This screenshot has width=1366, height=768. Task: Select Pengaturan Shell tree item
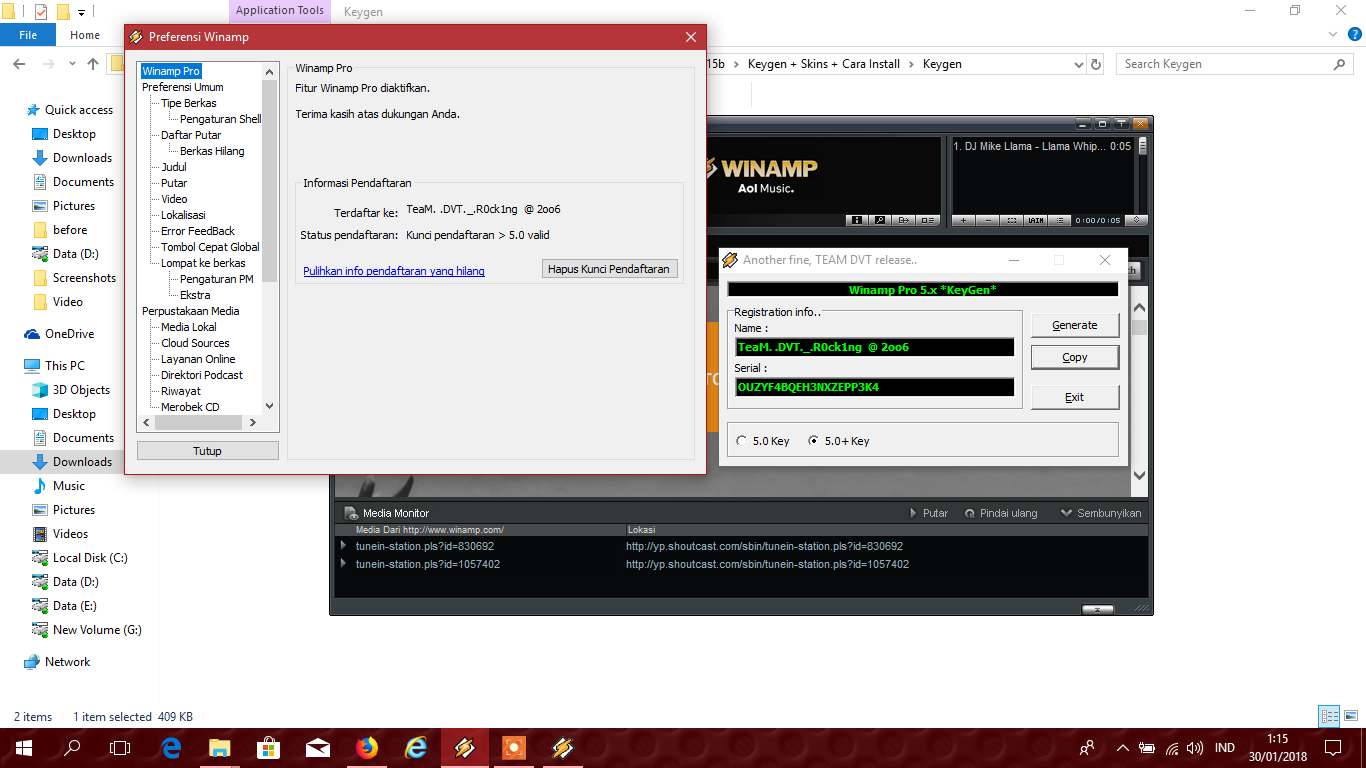tap(220, 119)
